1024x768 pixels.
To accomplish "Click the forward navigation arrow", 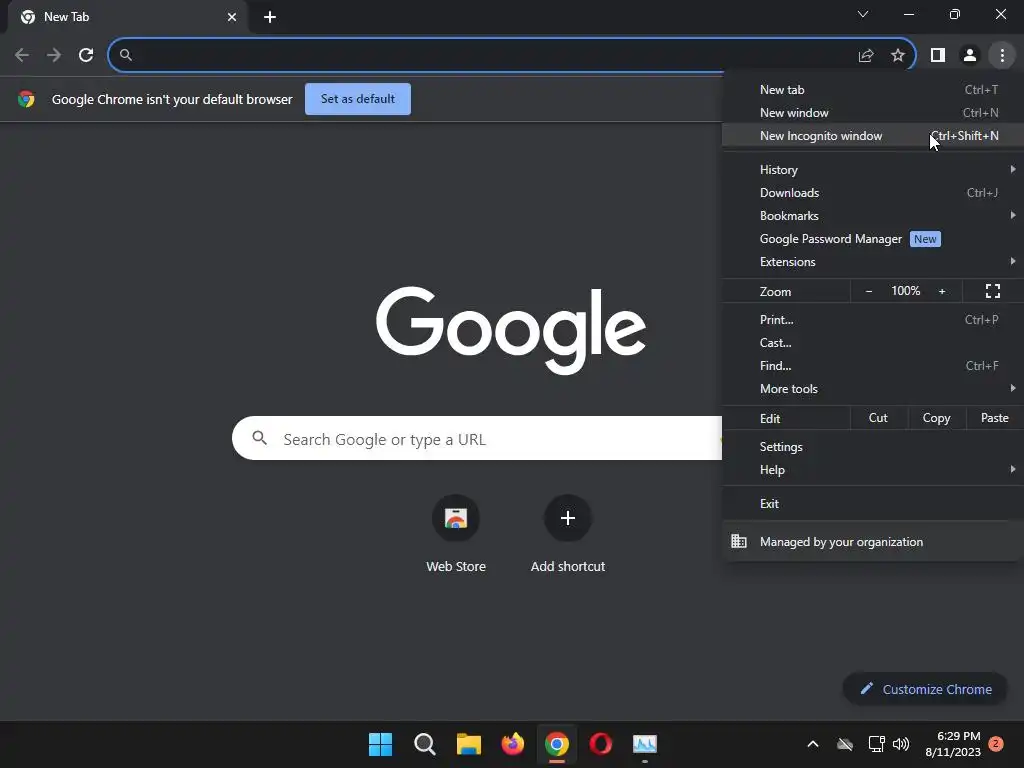I will click(x=54, y=55).
